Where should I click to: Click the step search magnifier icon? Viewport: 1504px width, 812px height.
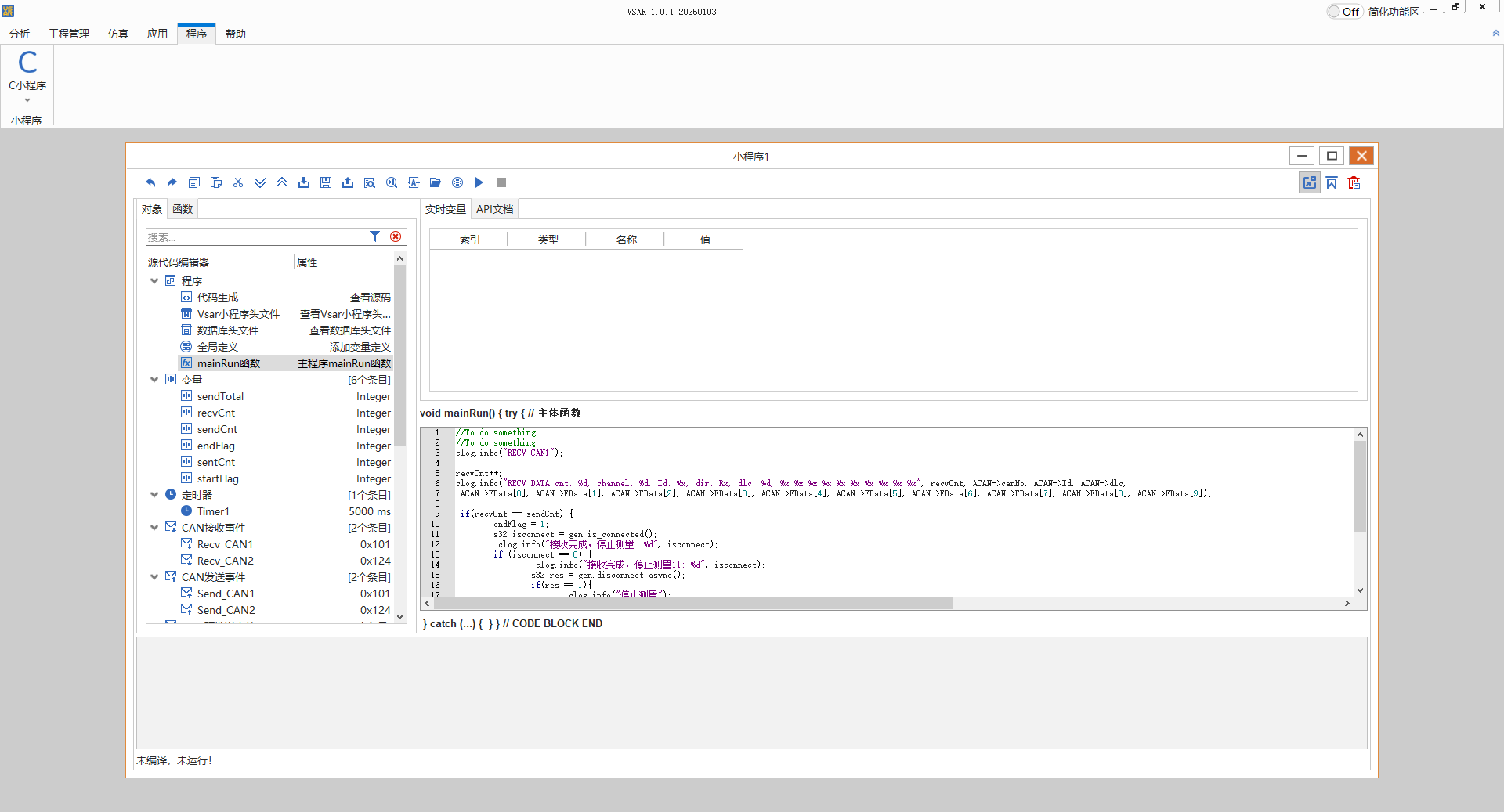pos(392,182)
